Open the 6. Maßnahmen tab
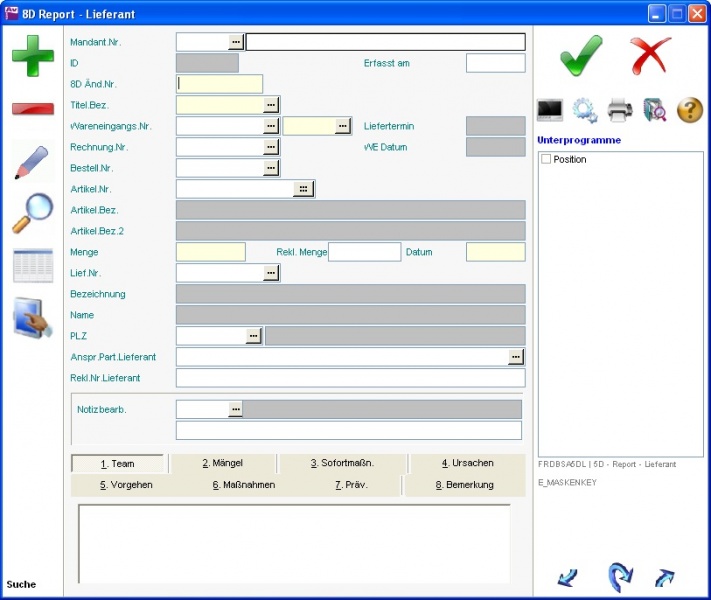 [243, 485]
